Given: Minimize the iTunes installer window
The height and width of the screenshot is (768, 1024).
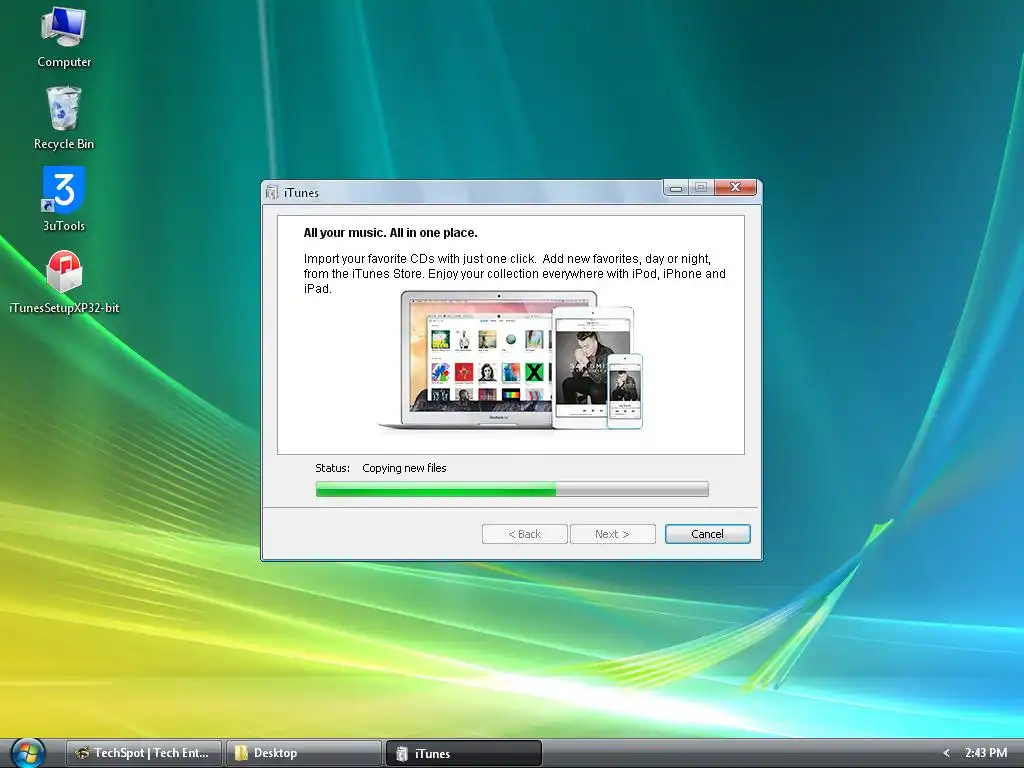Looking at the screenshot, I should coord(676,188).
